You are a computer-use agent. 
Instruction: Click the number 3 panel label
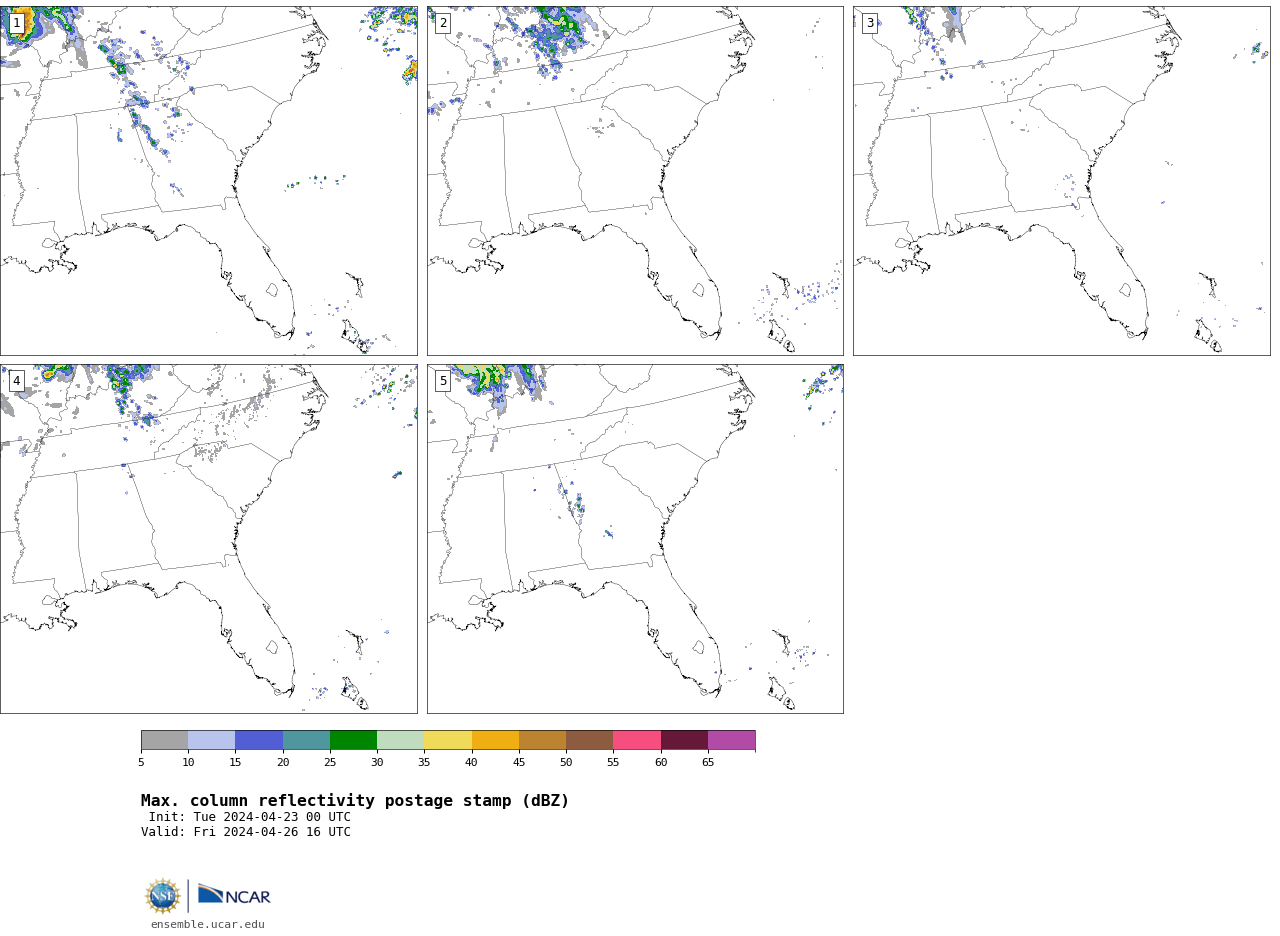click(x=870, y=23)
